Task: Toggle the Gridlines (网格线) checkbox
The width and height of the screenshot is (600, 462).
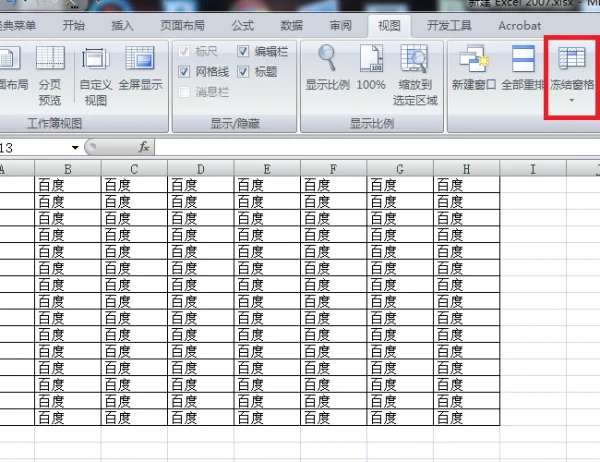Action: pyautogui.click(x=184, y=71)
